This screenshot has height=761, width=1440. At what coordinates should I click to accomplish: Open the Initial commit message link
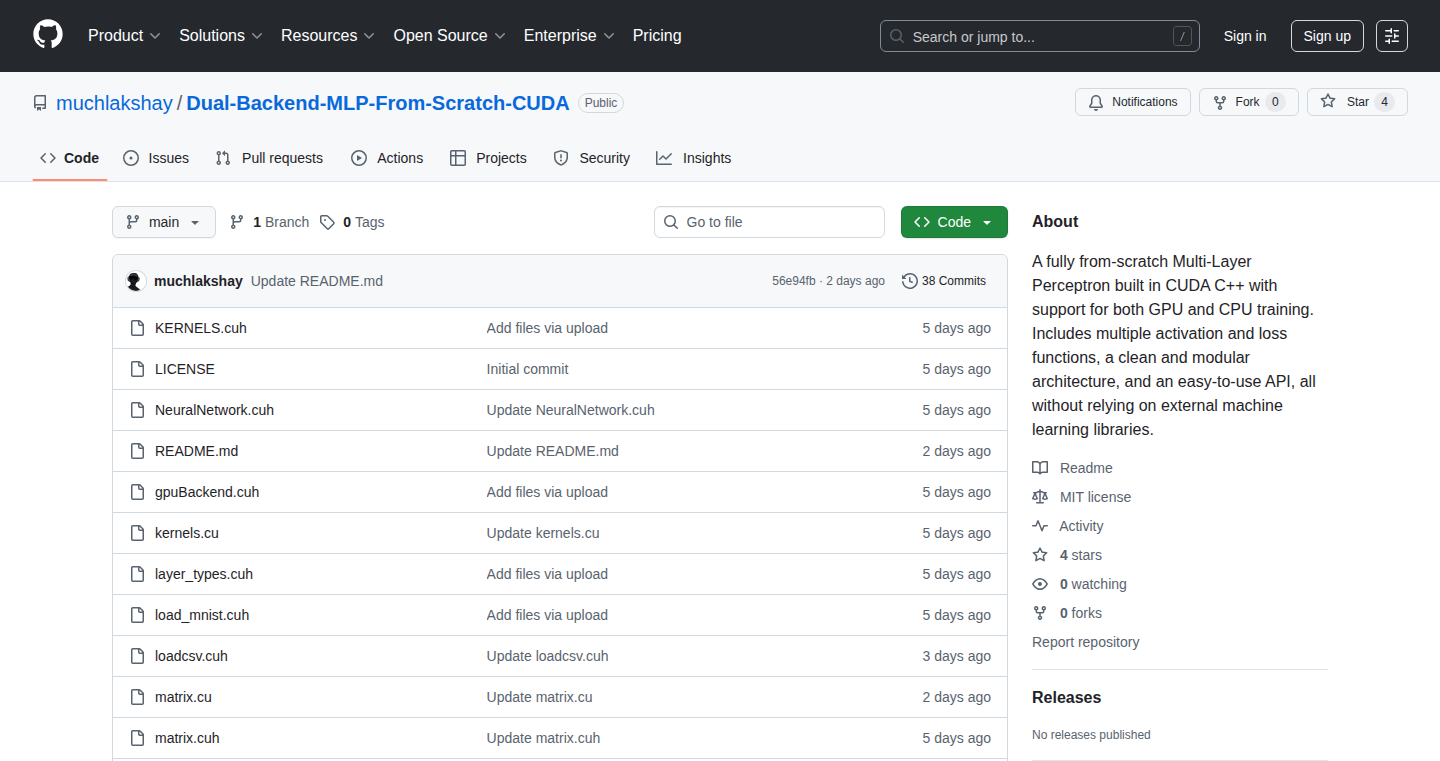pos(527,369)
